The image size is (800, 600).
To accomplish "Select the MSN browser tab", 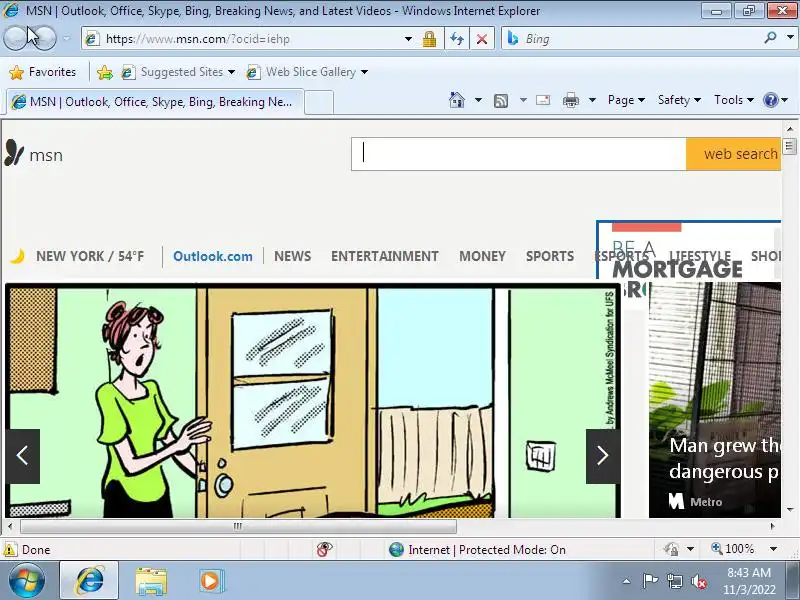I will (x=155, y=102).
